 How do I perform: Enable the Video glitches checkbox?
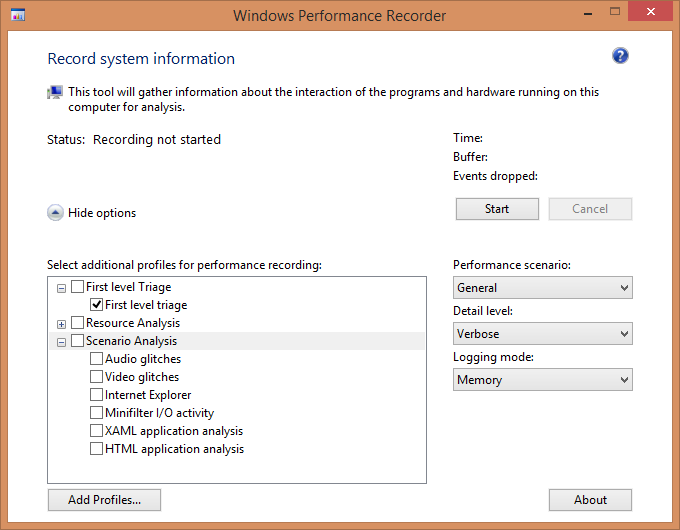[96, 376]
